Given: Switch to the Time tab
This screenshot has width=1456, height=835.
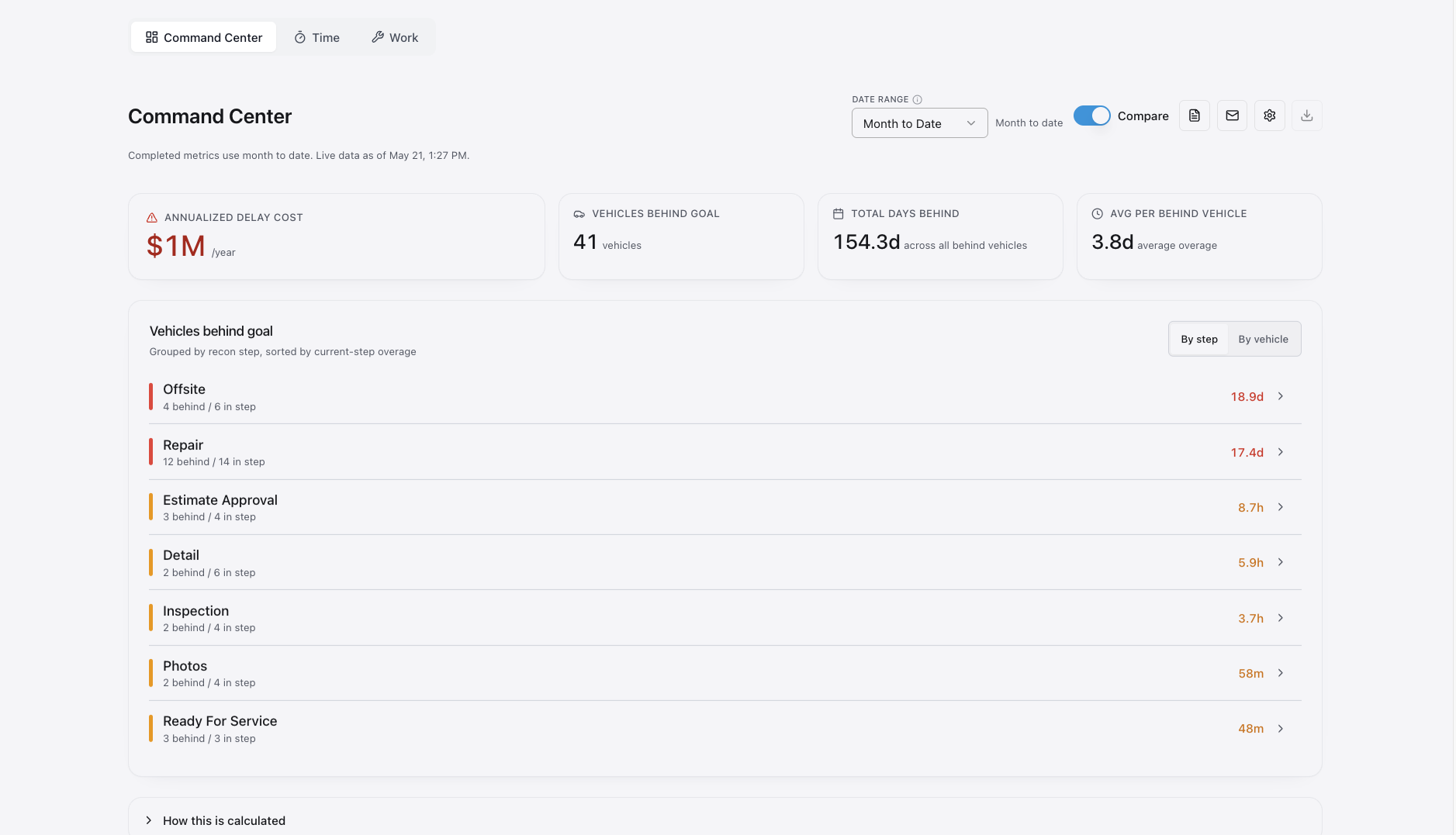Looking at the screenshot, I should (x=316, y=37).
